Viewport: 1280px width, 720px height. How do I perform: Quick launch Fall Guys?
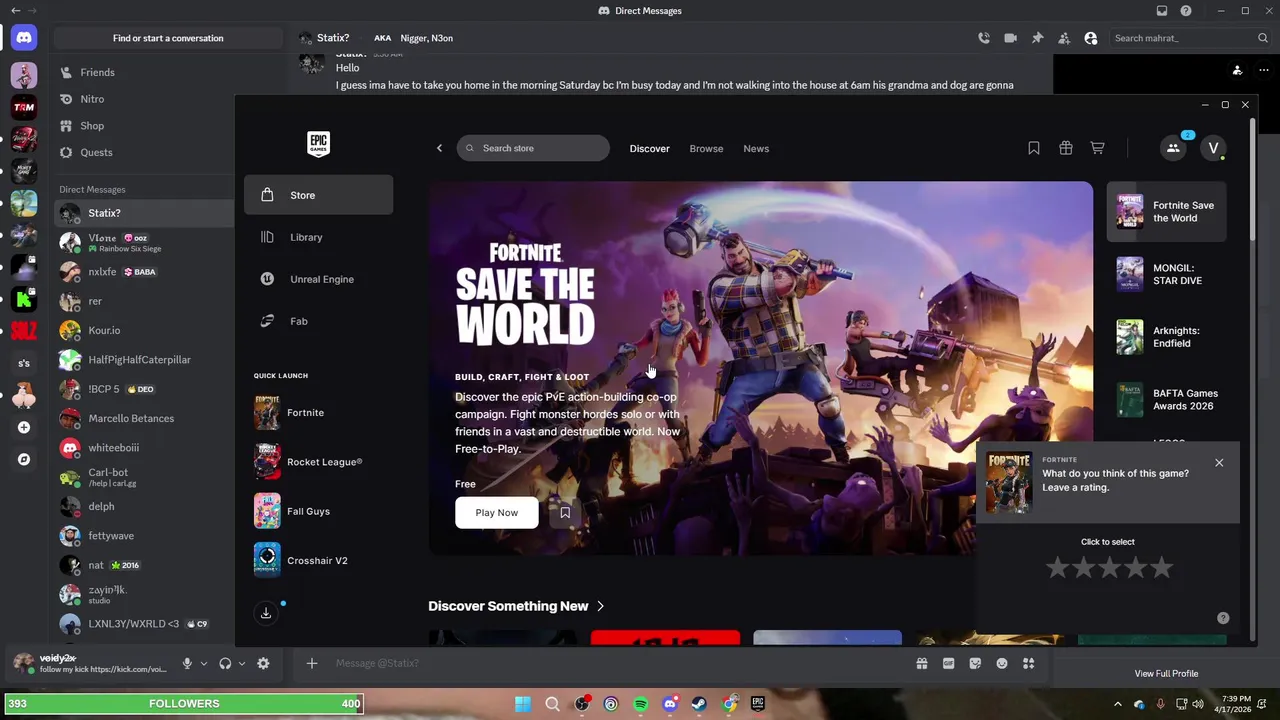click(318, 511)
